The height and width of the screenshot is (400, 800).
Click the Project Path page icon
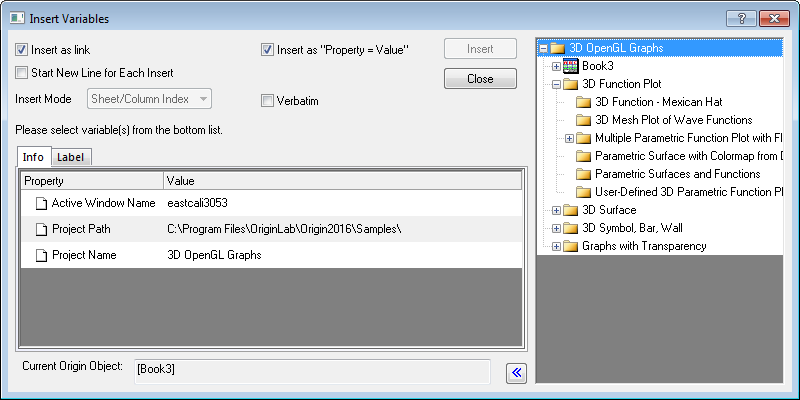pyautogui.click(x=41, y=229)
